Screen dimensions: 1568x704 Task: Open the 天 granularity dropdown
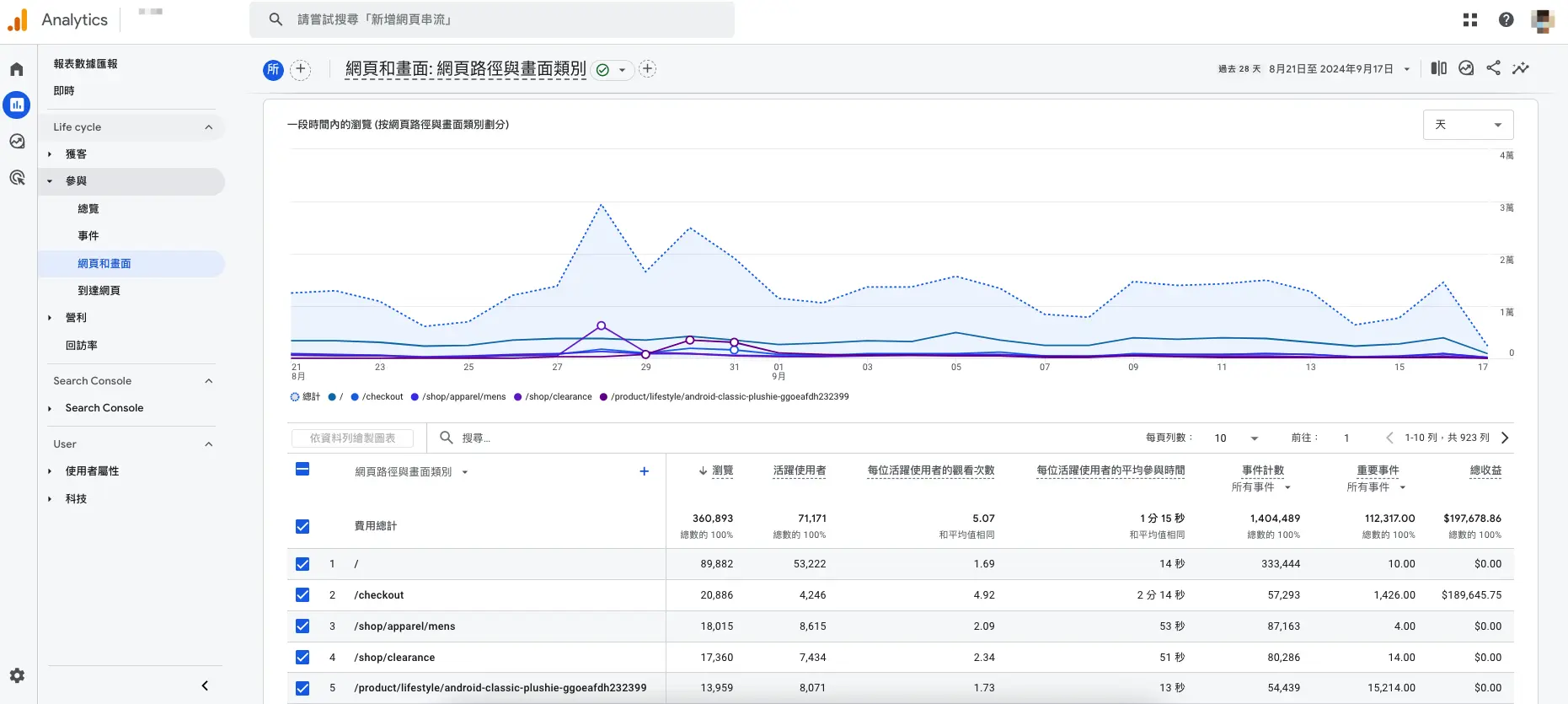(x=1468, y=125)
